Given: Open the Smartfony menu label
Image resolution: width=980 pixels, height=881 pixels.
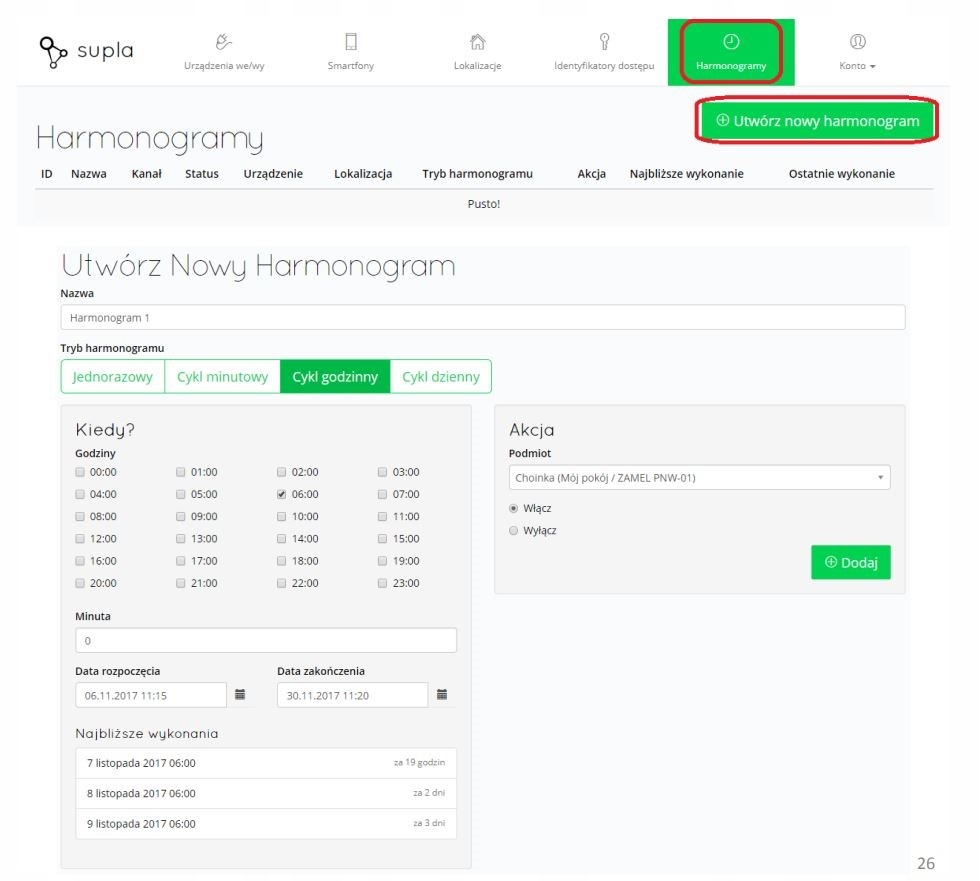Looking at the screenshot, I should (x=351, y=66).
